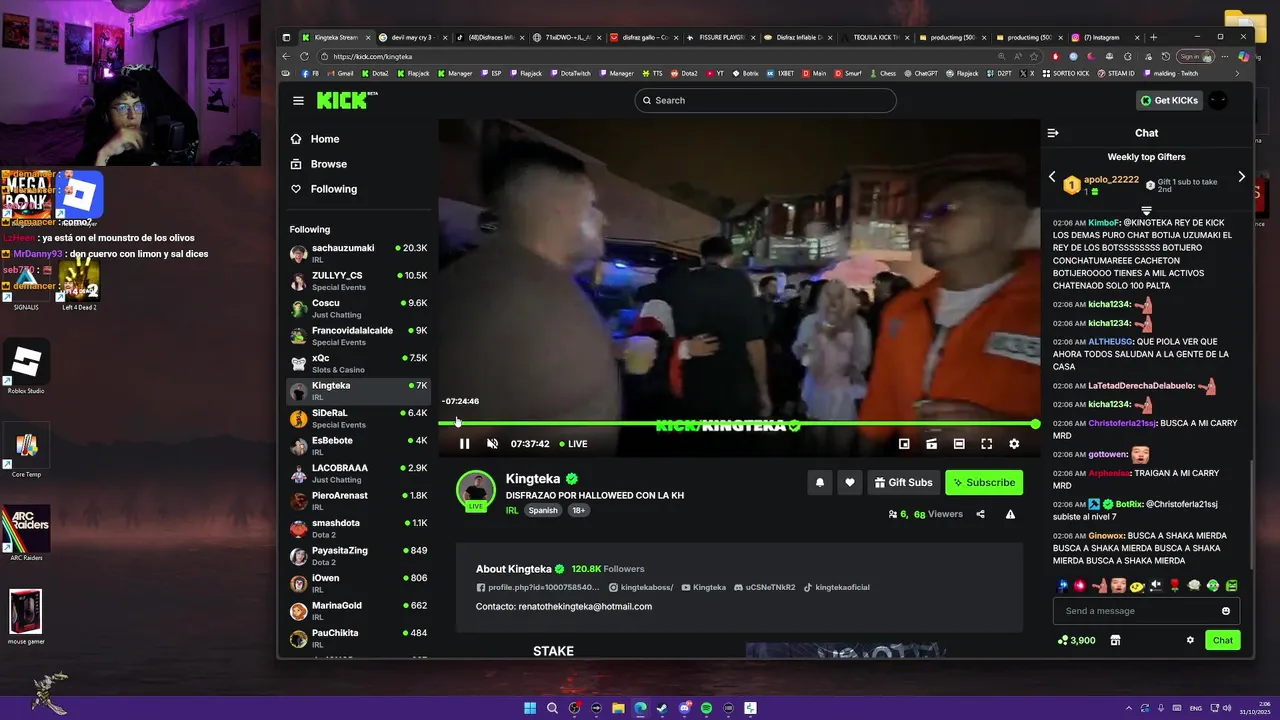
Task: Open Spotify from the taskbar
Action: pyautogui.click(x=706, y=708)
